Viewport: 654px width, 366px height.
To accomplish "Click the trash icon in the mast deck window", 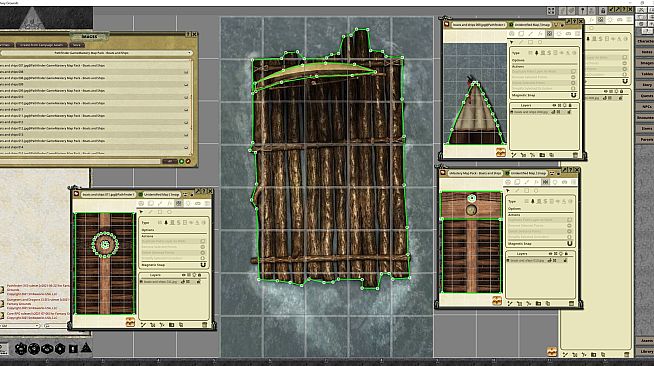I will (x=204, y=324).
